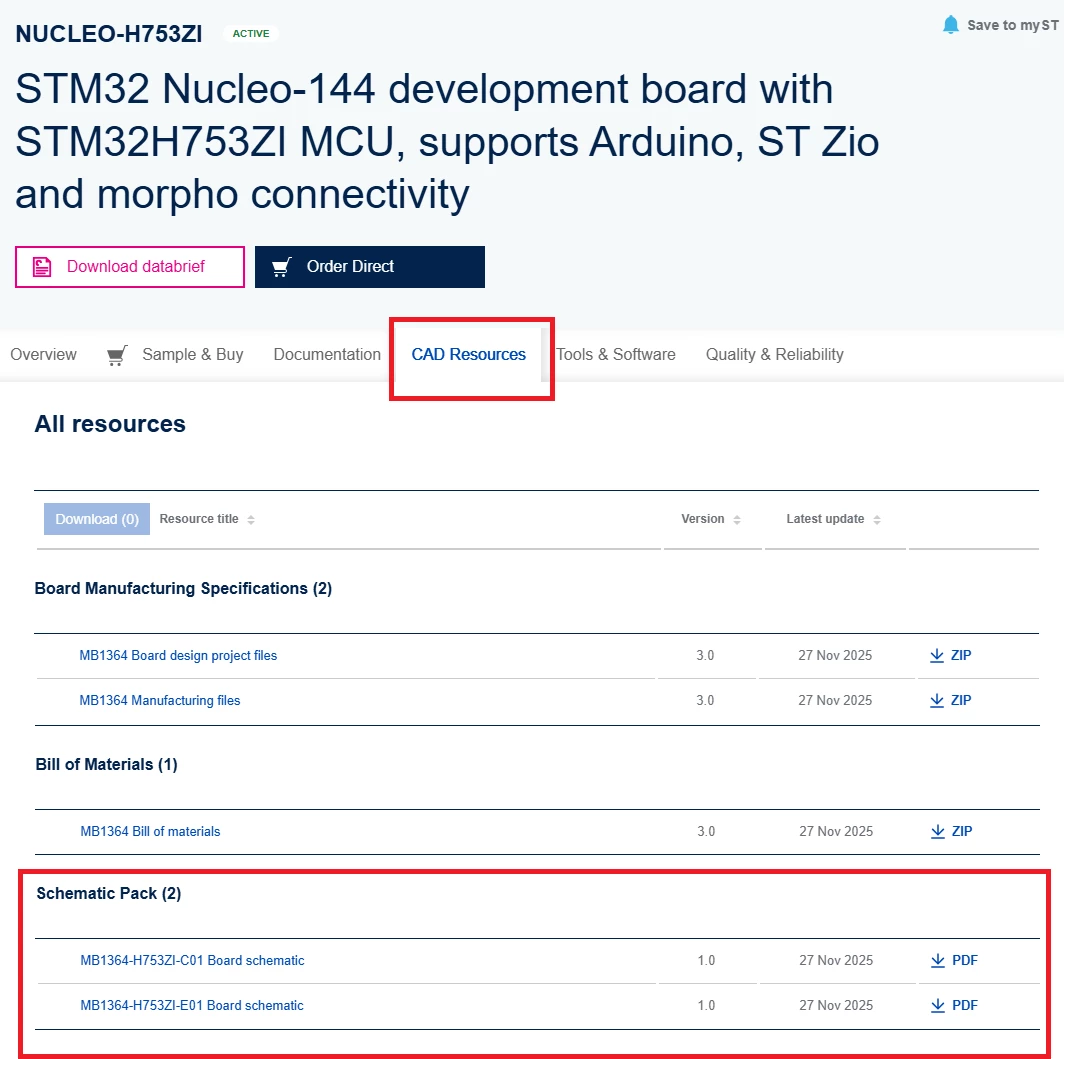Open the Overview tab
1070x1074 pixels.
(43, 355)
